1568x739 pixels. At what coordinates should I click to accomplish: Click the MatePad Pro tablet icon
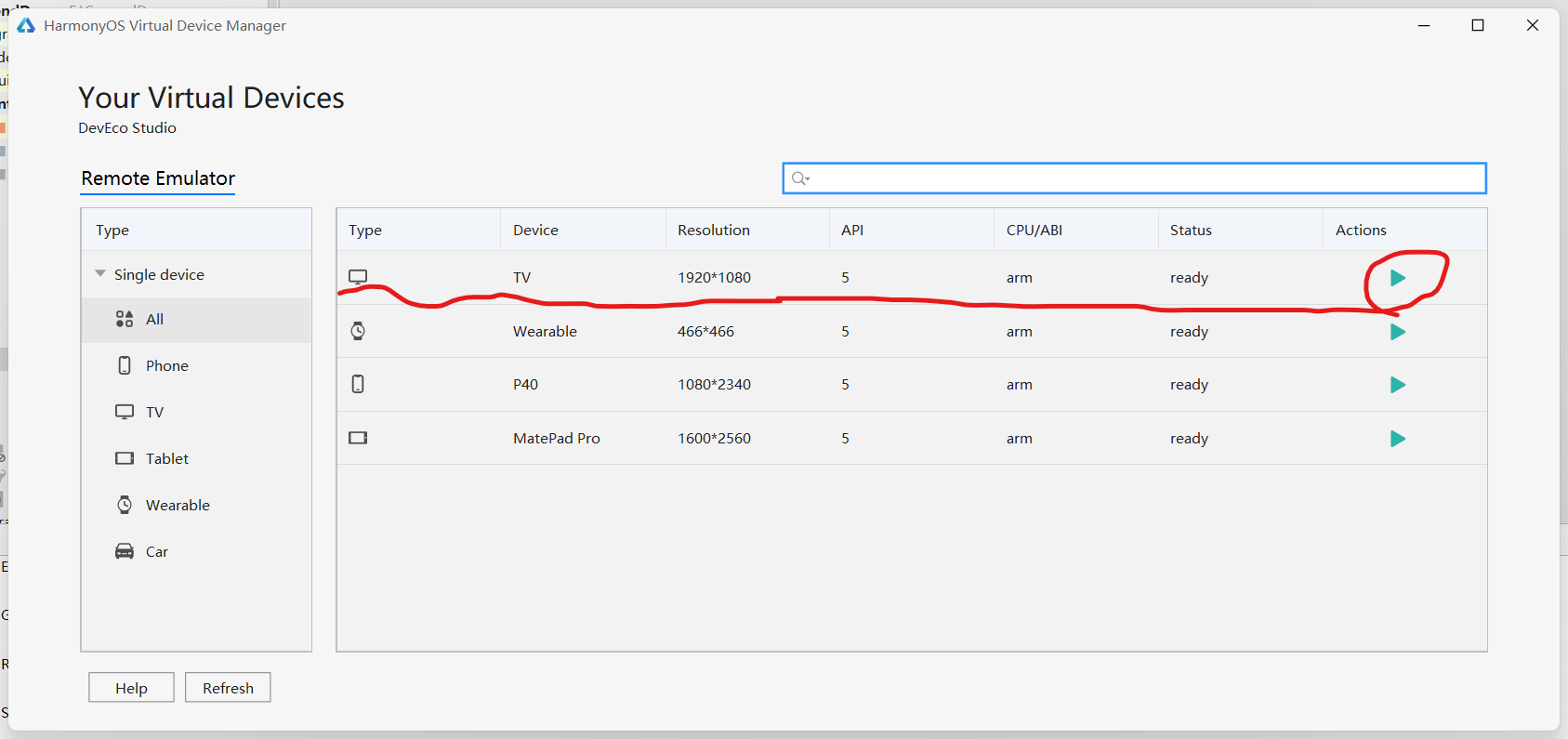[x=358, y=438]
